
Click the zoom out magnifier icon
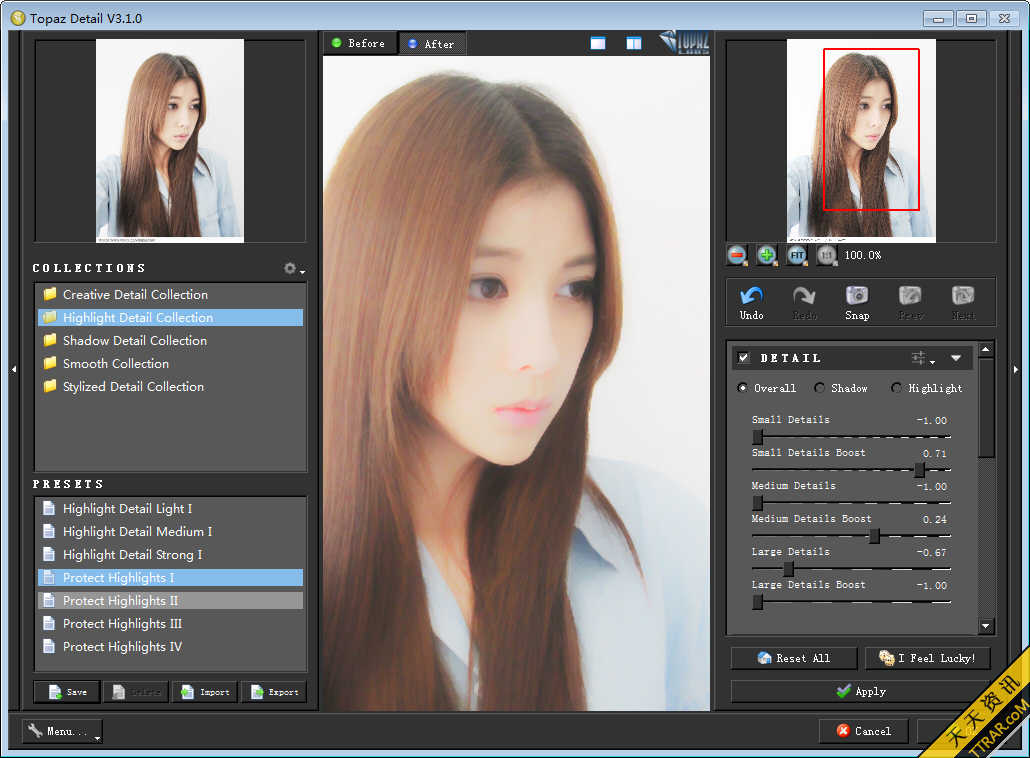click(x=737, y=255)
